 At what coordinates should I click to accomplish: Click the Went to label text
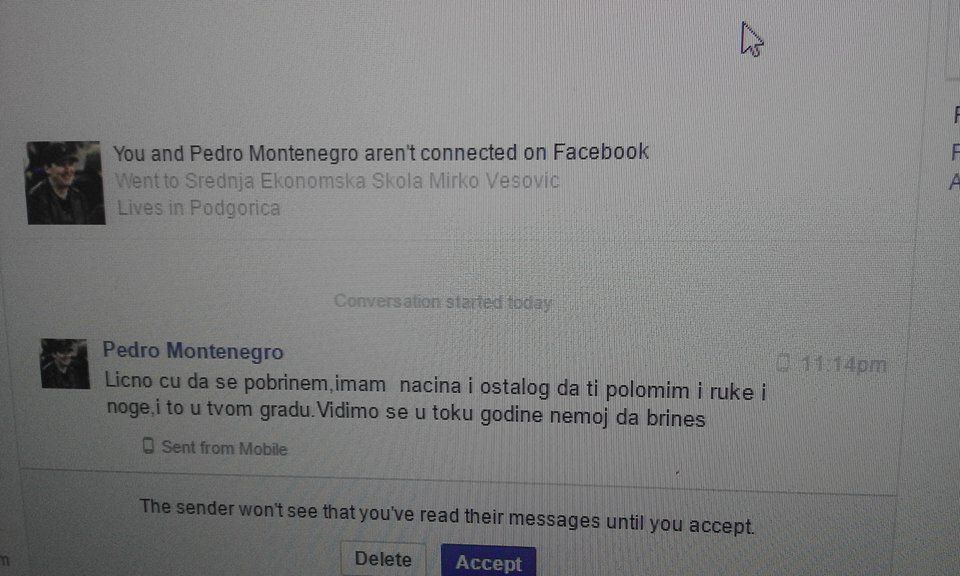147,181
